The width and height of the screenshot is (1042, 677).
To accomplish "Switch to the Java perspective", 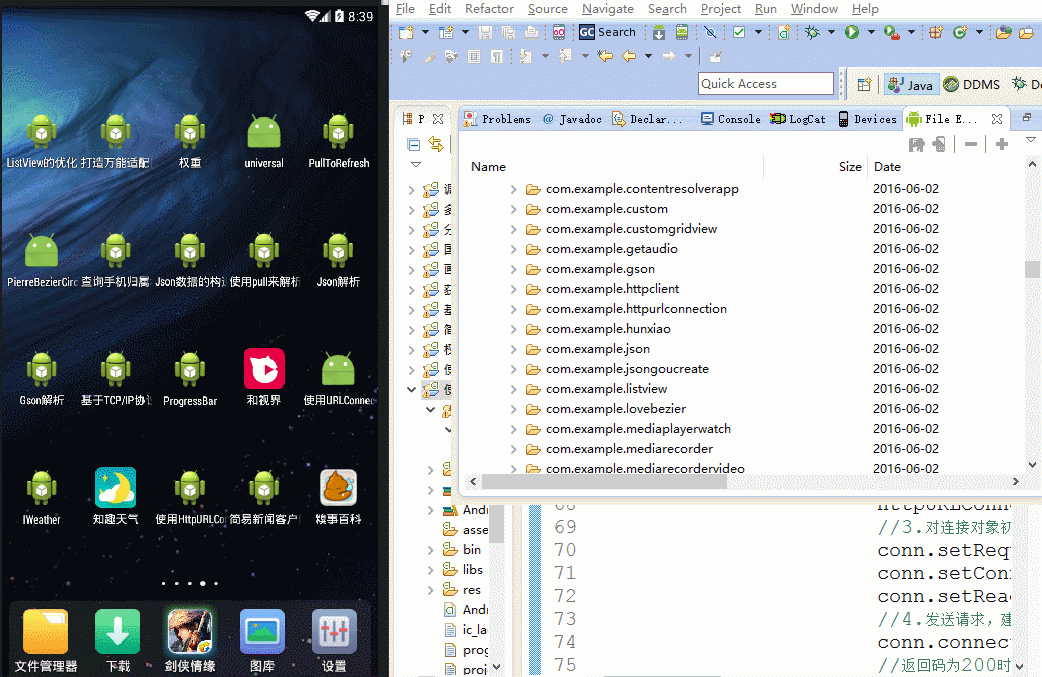I will pyautogui.click(x=909, y=84).
